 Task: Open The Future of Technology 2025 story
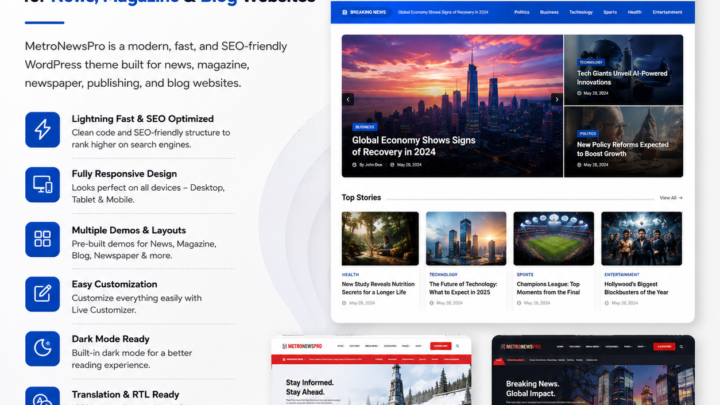(463, 288)
